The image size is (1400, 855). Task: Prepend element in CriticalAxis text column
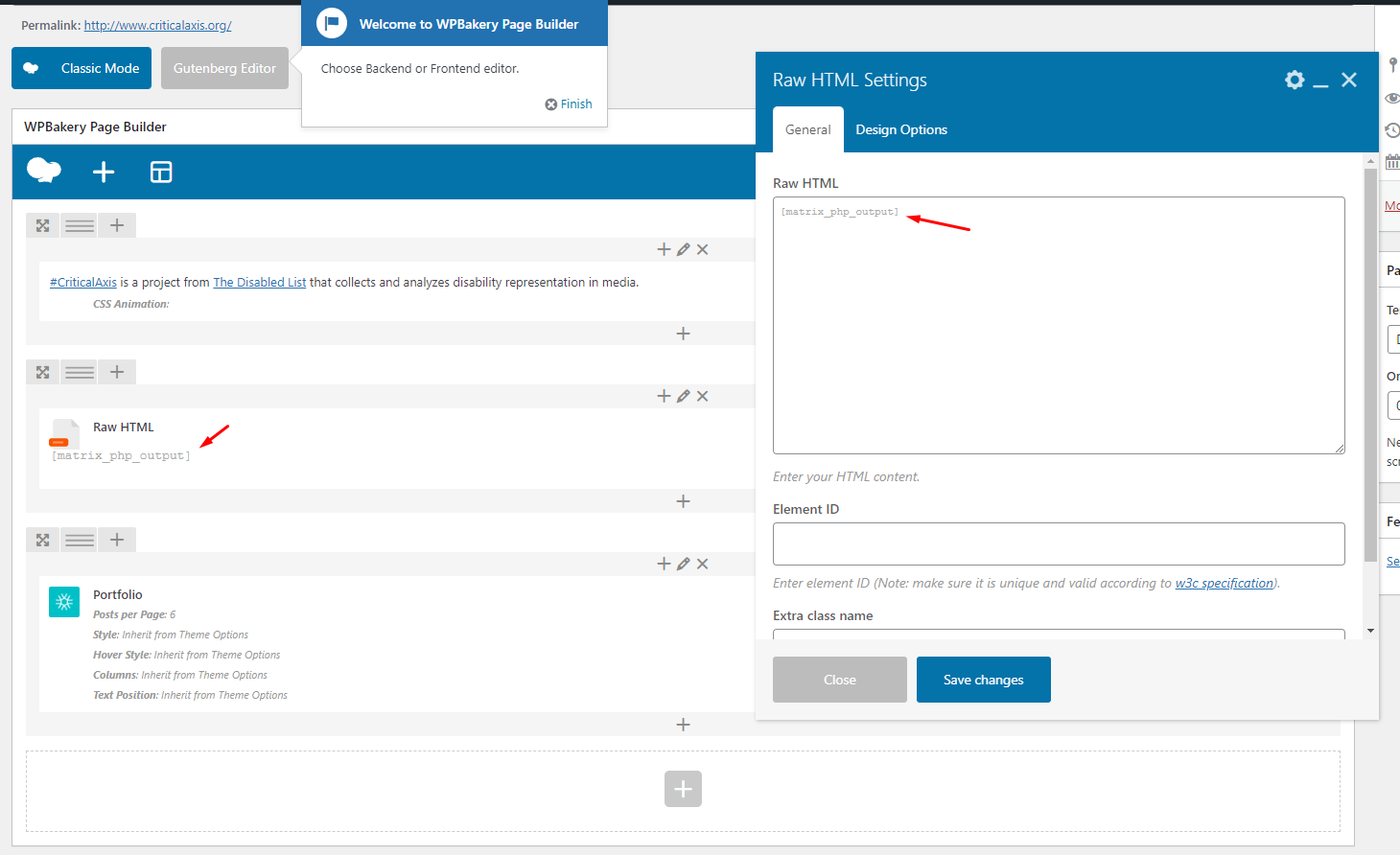[x=664, y=249]
